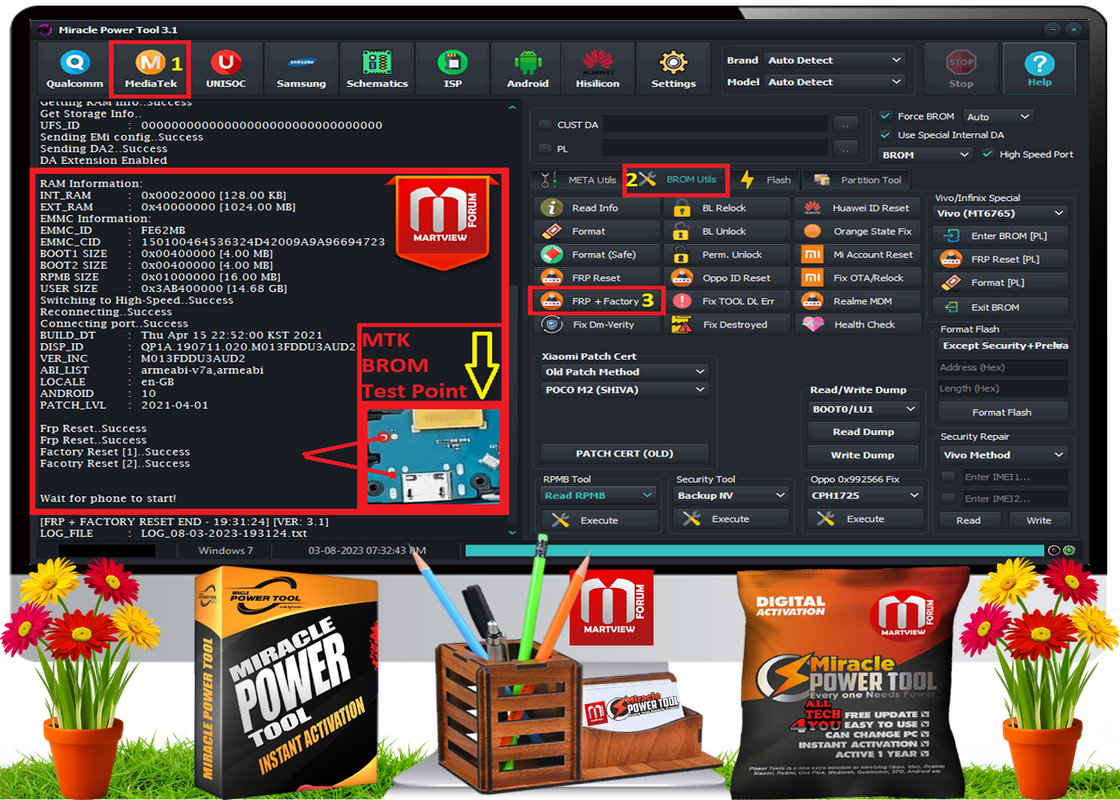This screenshot has height=800, width=1120.
Task: Expand Backup NV dropdown
Action: point(731,495)
